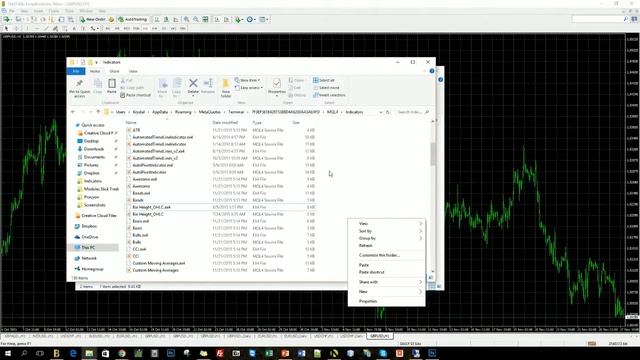The height and width of the screenshot is (360, 640).
Task: Click Explorer help question mark icon
Action: click(431, 71)
